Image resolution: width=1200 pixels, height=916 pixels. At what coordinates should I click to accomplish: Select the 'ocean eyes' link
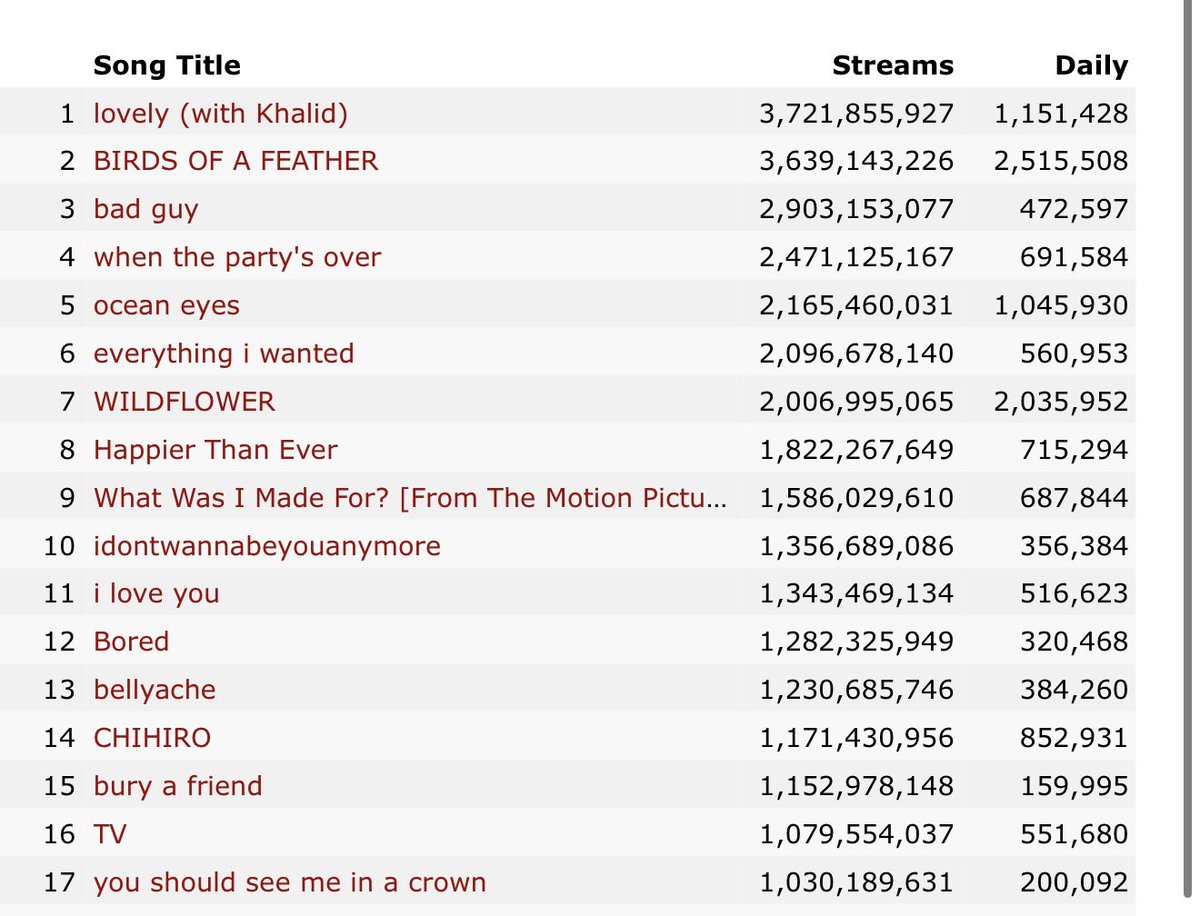[x=167, y=305]
